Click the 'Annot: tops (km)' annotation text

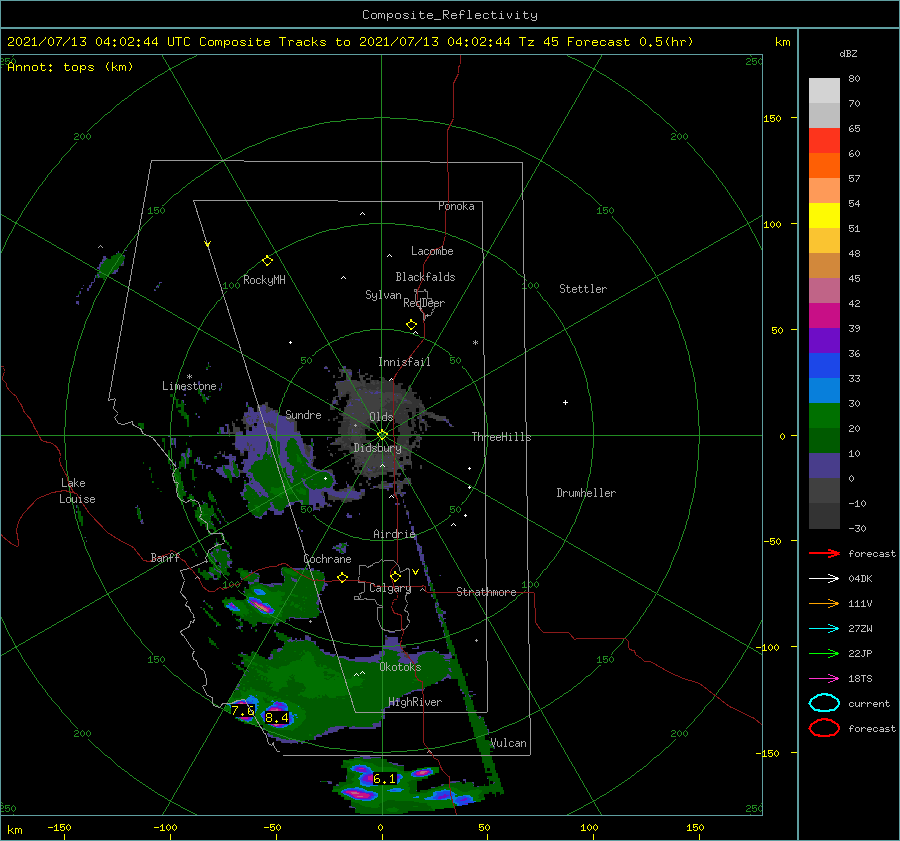pos(70,67)
